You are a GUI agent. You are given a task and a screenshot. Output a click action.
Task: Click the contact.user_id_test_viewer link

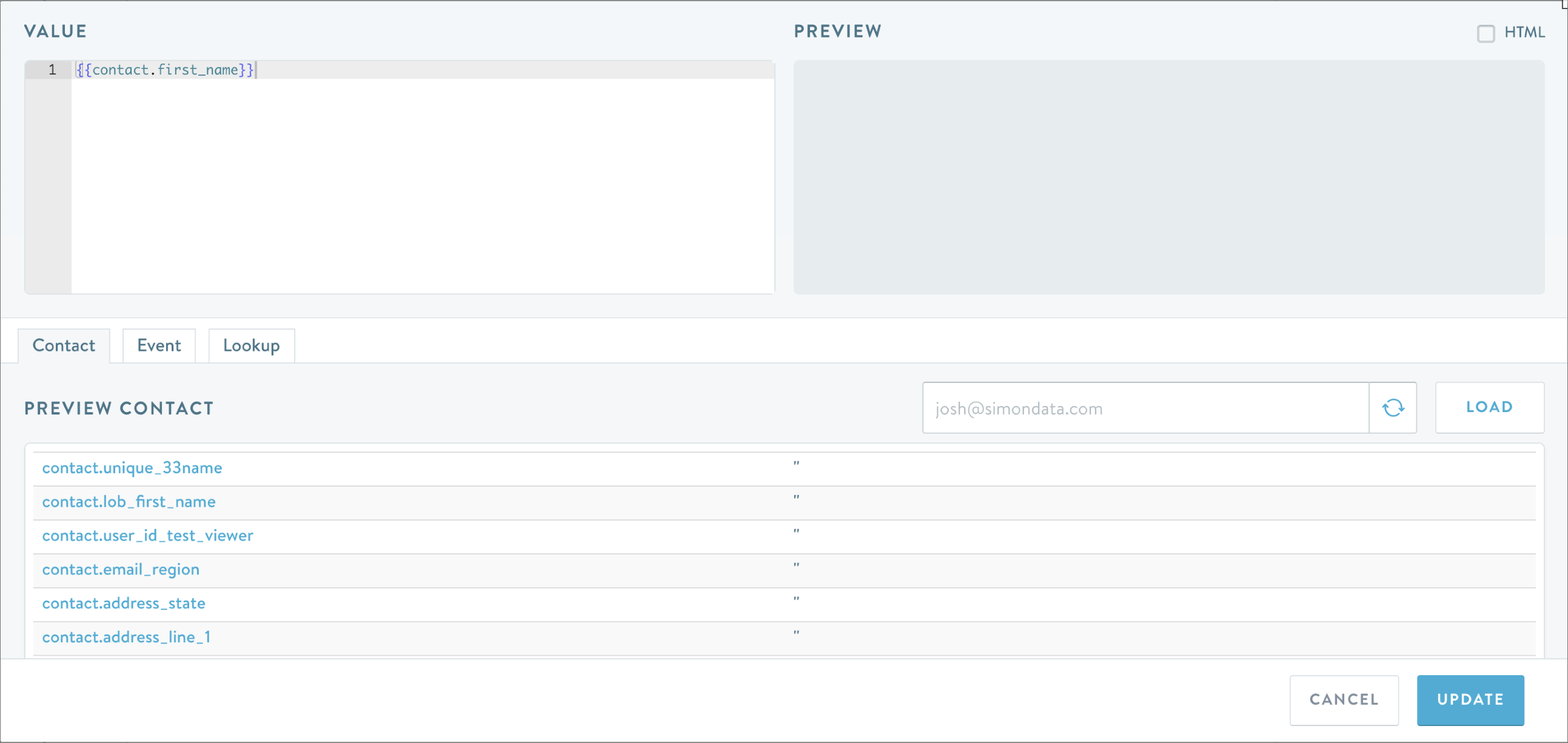point(147,536)
